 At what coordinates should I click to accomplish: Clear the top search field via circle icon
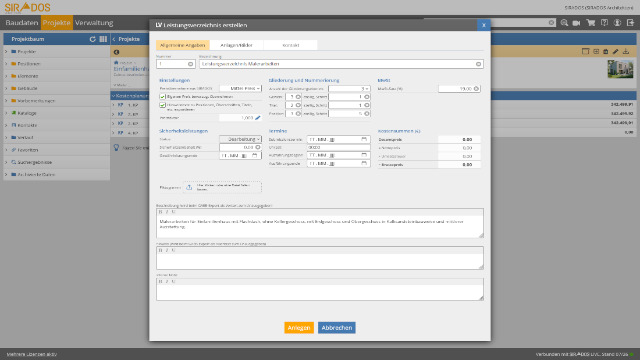(x=551, y=23)
